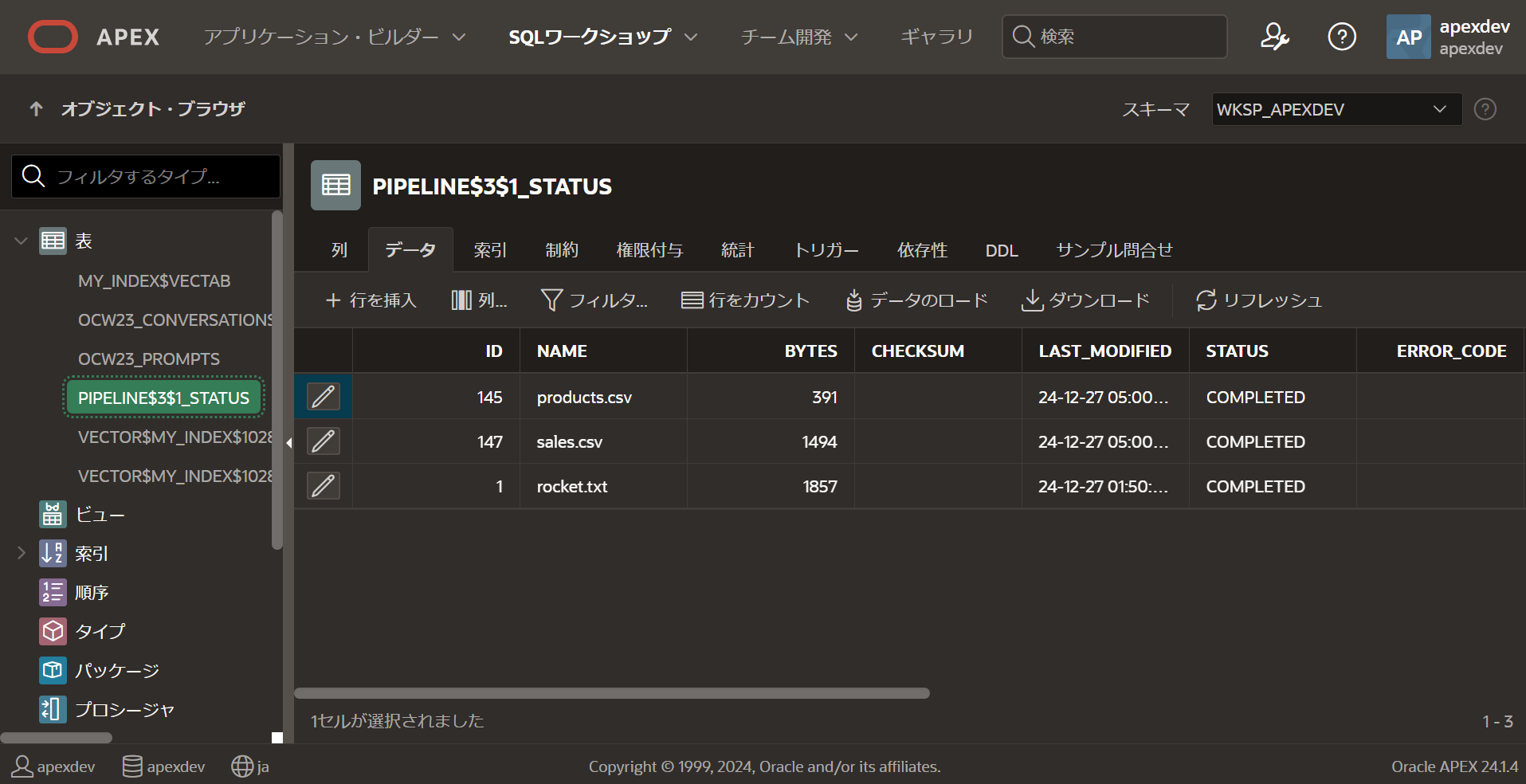Click the table icon beside PIPELINE$3$1_STATUS title
The image size is (1526, 784).
(335, 185)
